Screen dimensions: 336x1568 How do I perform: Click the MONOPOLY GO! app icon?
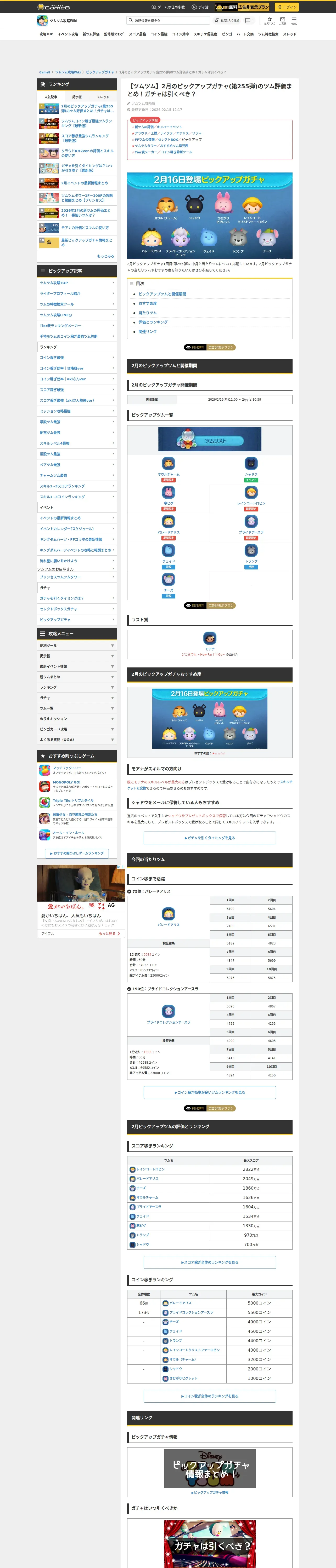pyautogui.click(x=44, y=786)
